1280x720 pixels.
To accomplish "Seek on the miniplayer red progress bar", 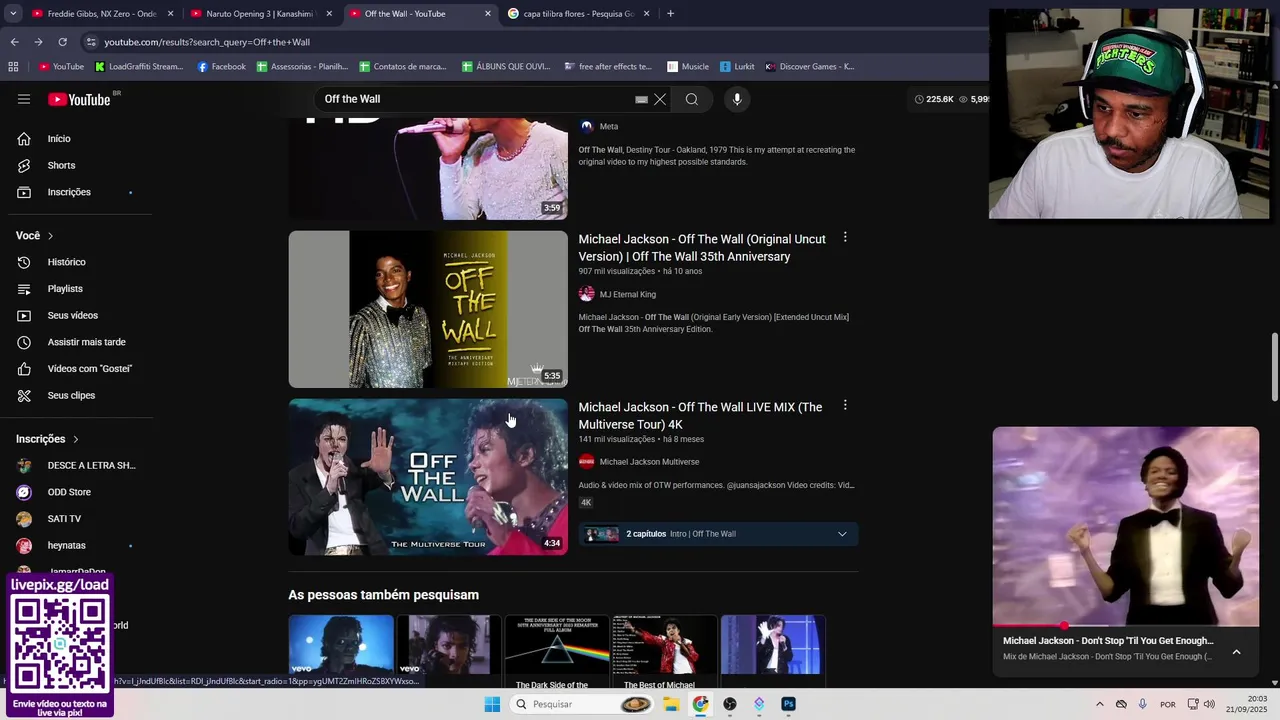I will coord(1126,626).
